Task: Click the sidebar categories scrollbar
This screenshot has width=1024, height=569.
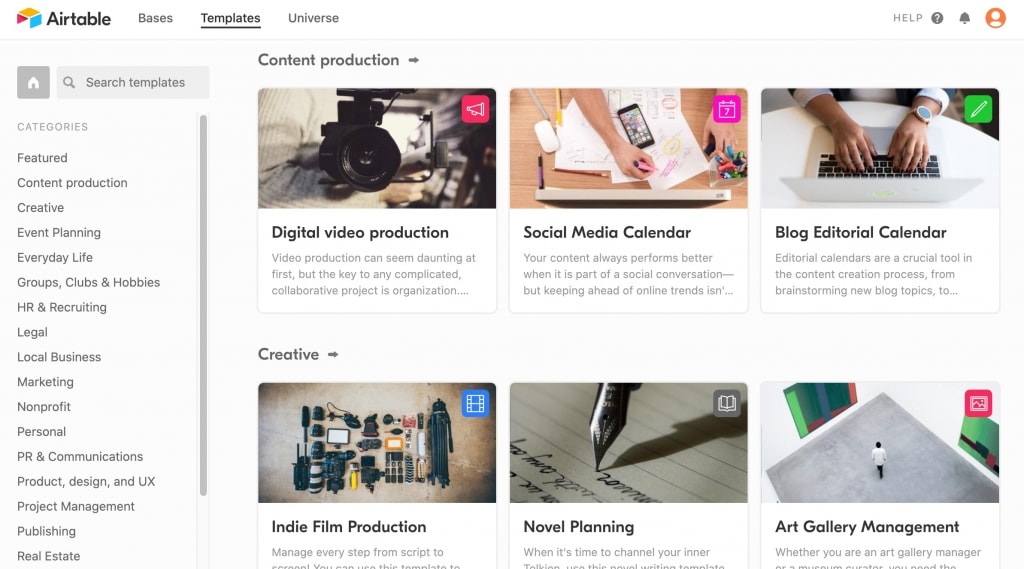Action: point(203,305)
